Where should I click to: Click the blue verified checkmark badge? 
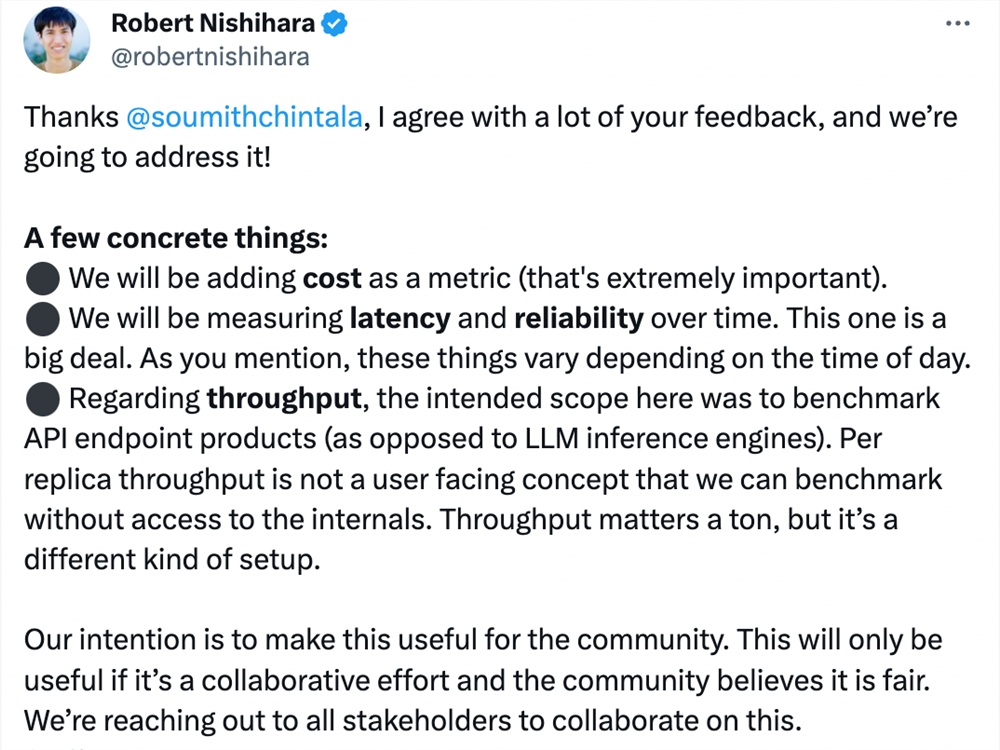(x=334, y=24)
